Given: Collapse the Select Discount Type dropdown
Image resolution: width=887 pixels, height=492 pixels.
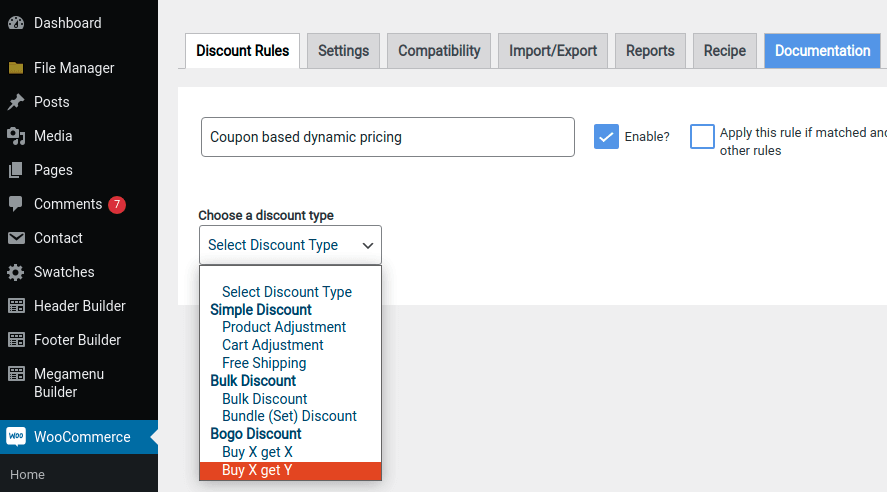Looking at the screenshot, I should [290, 245].
